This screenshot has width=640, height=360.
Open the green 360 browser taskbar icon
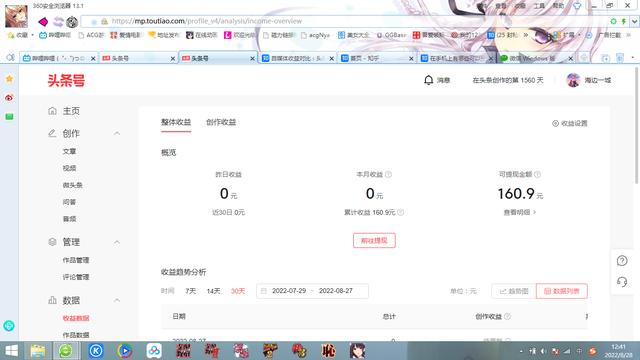tap(66, 351)
